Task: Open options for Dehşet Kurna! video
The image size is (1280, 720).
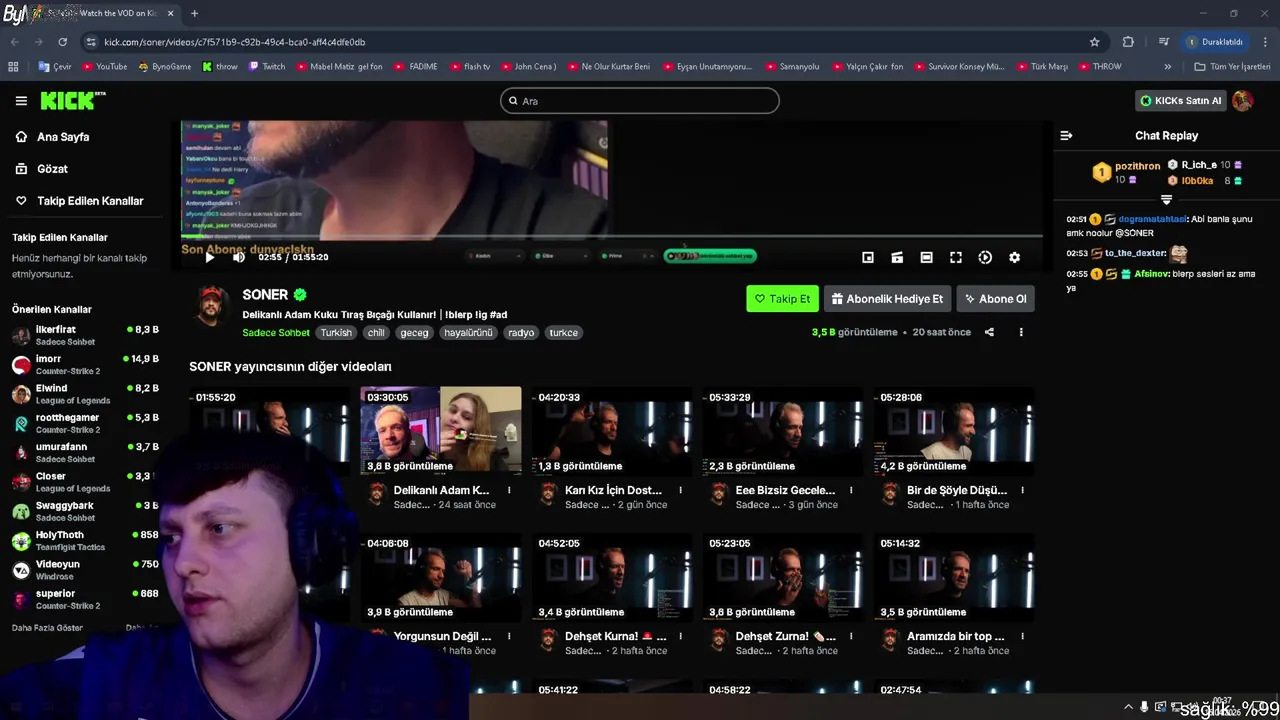Action: (680, 636)
